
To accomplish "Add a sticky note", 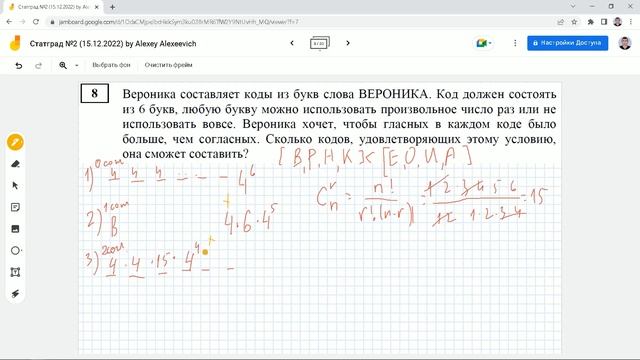I will (x=15, y=207).
